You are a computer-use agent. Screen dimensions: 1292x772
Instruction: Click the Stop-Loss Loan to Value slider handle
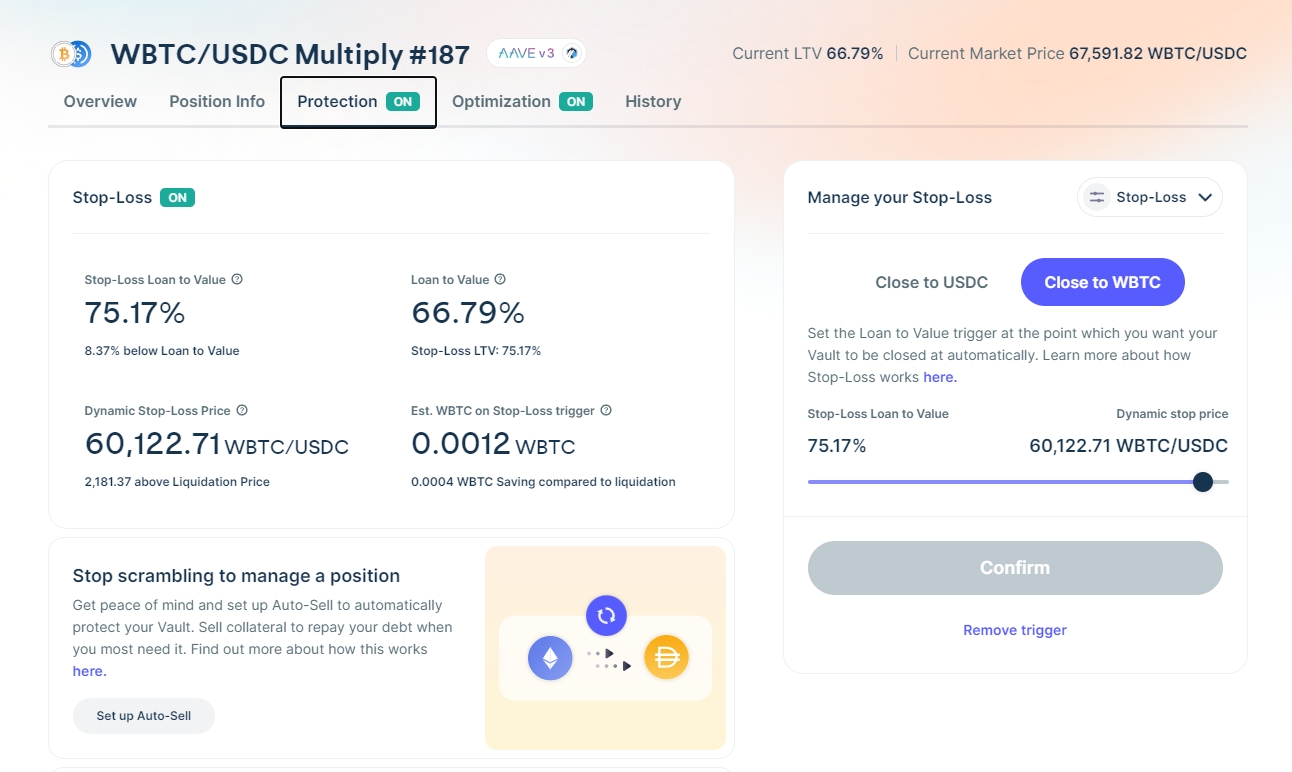pyautogui.click(x=1203, y=482)
